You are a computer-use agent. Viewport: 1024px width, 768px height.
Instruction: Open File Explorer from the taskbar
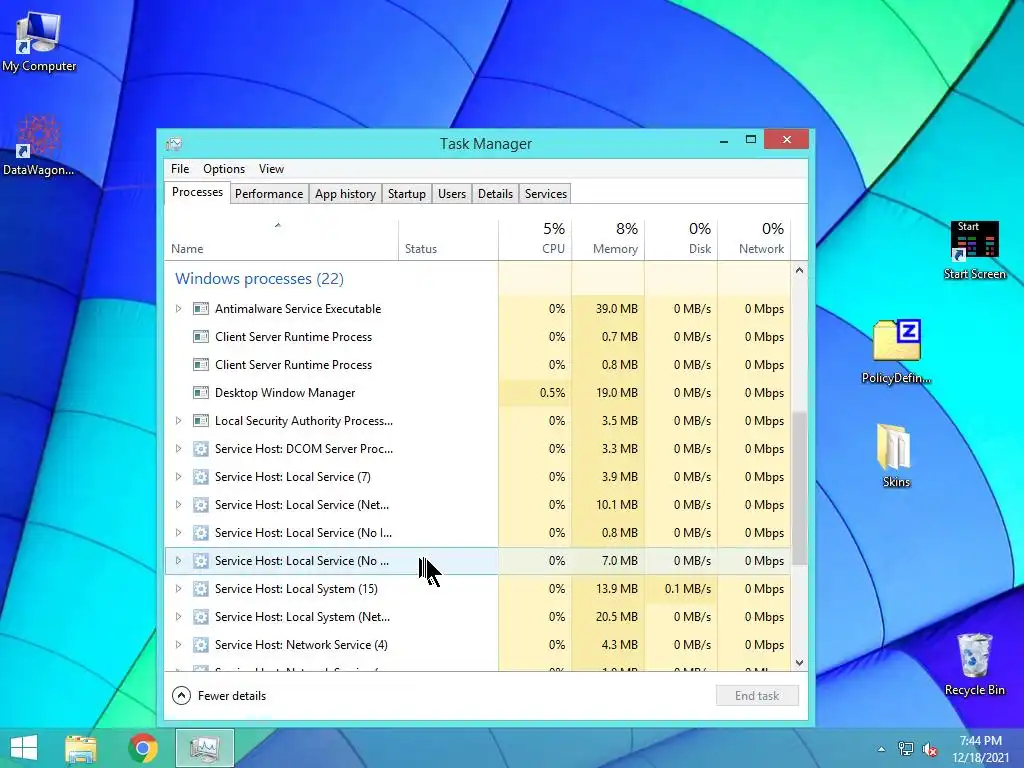(81, 748)
